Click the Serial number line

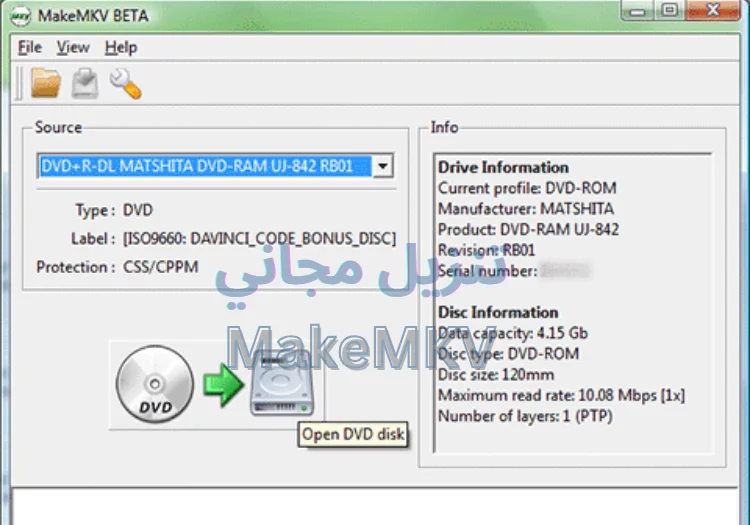tap(514, 271)
